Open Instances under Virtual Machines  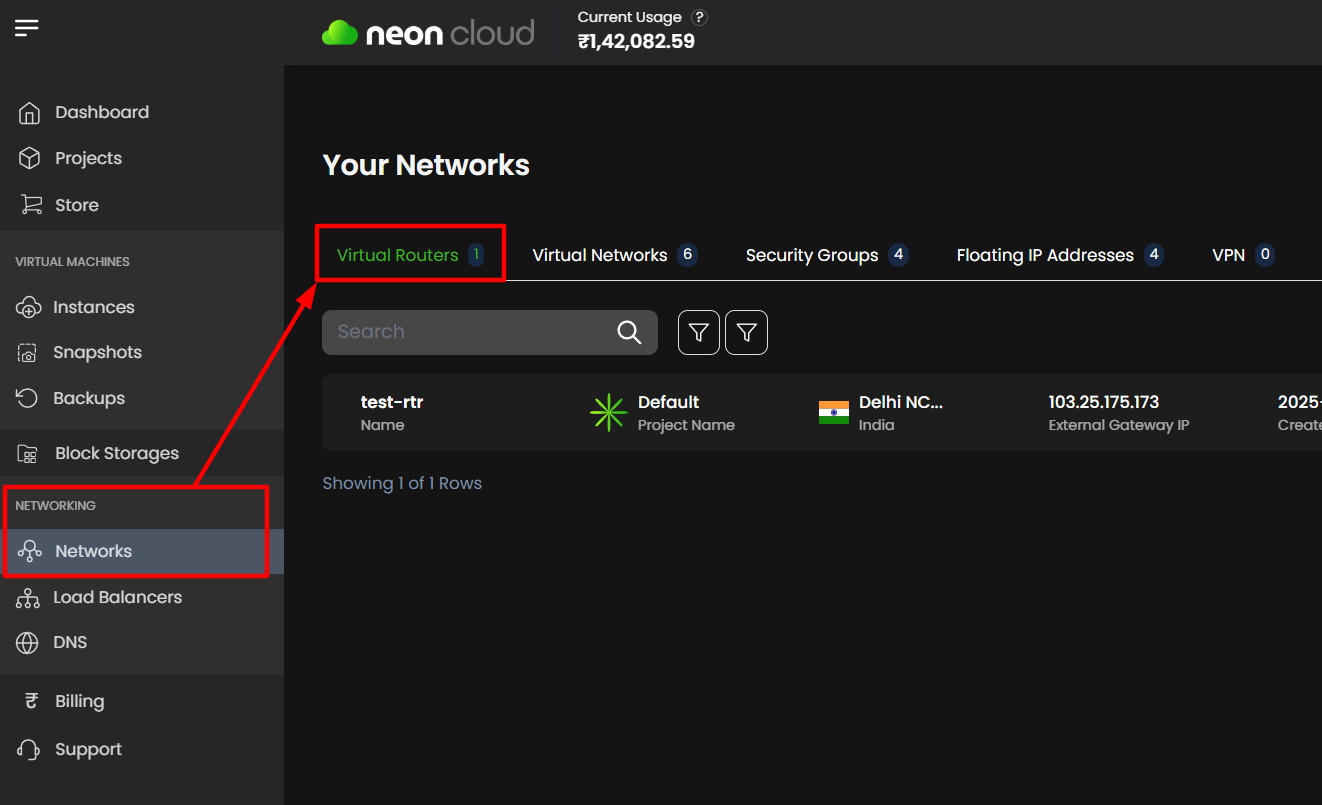pos(93,307)
